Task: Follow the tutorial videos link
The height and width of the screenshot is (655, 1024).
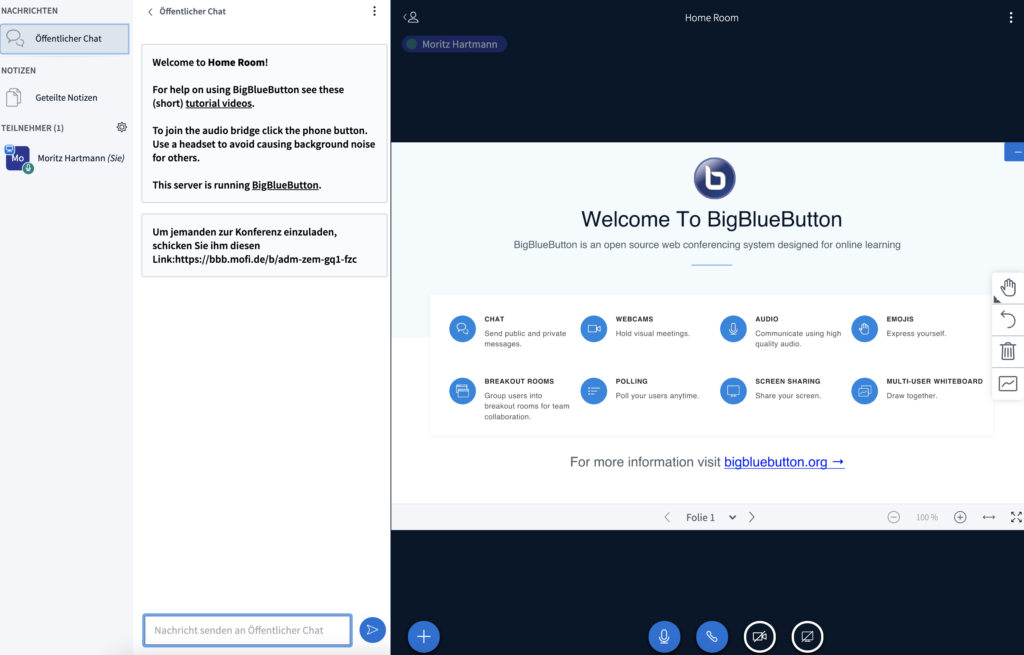Action: [219, 103]
